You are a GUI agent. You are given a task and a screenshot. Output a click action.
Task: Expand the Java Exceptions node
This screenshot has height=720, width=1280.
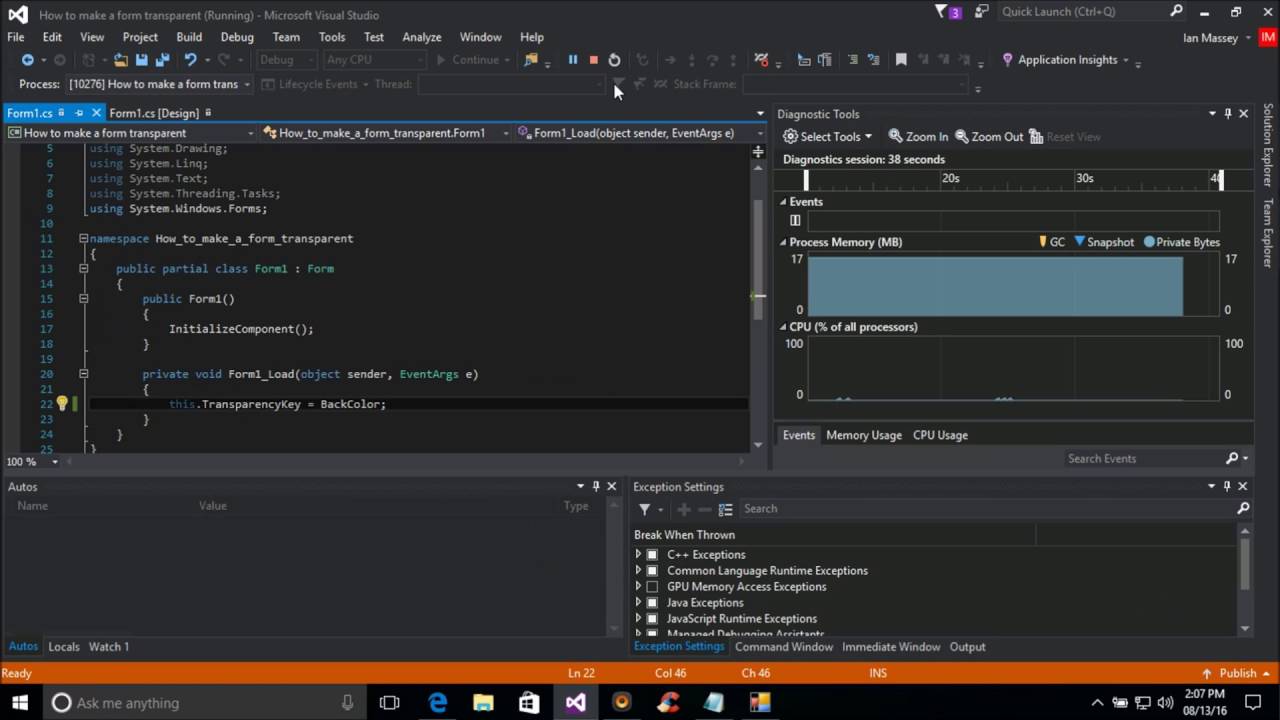638,603
